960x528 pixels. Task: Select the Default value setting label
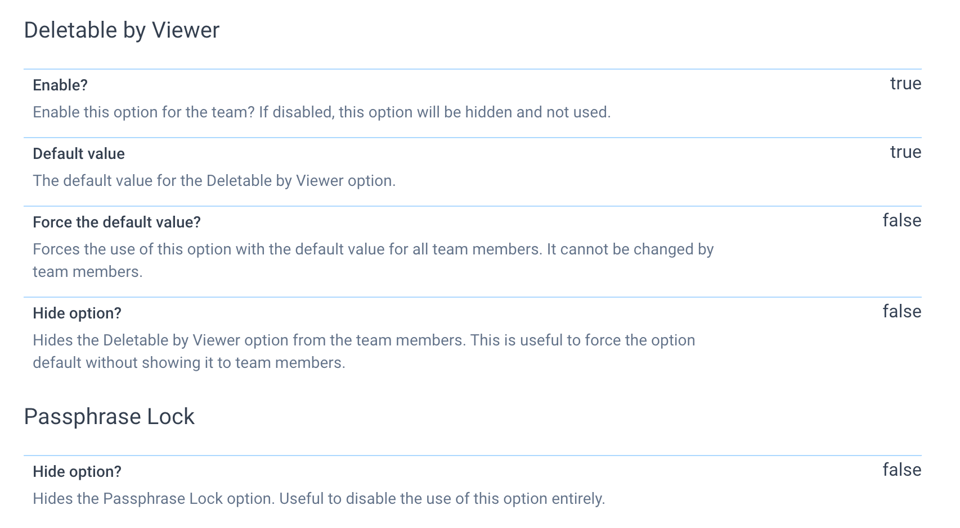tap(78, 154)
